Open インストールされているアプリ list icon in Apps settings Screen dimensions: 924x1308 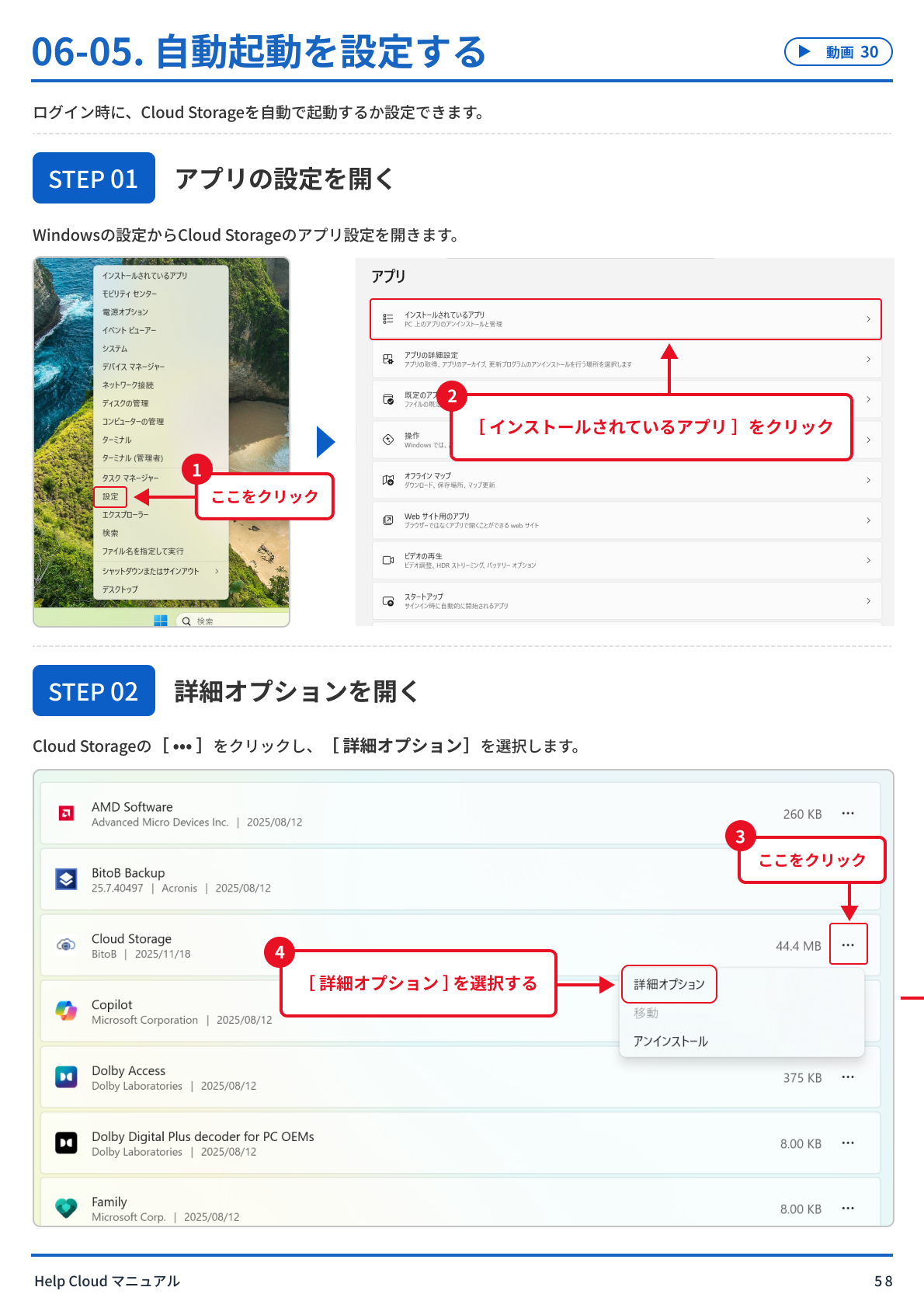(x=387, y=319)
